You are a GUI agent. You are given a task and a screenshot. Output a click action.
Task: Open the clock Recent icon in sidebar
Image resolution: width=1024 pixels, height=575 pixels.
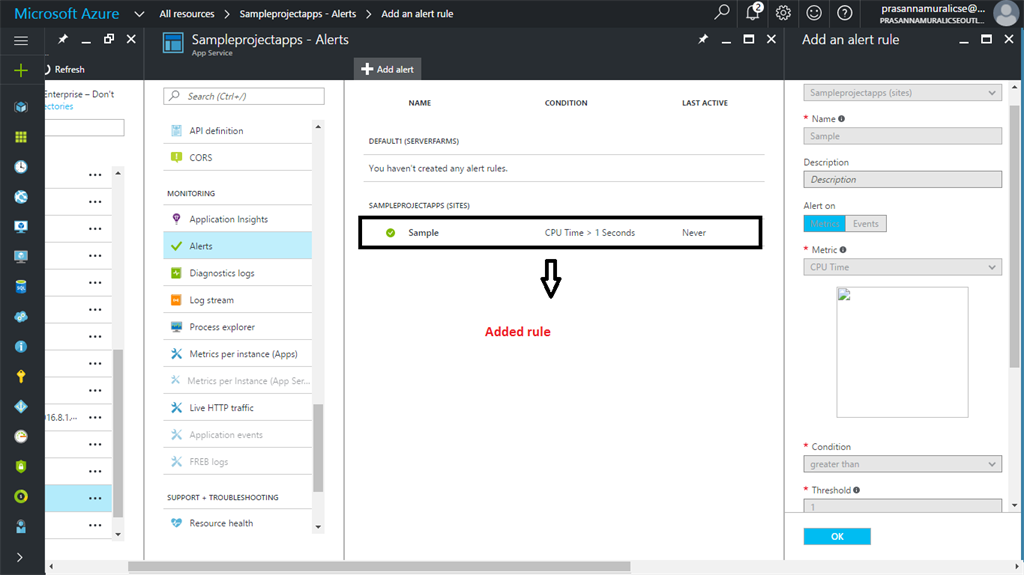pos(21,167)
